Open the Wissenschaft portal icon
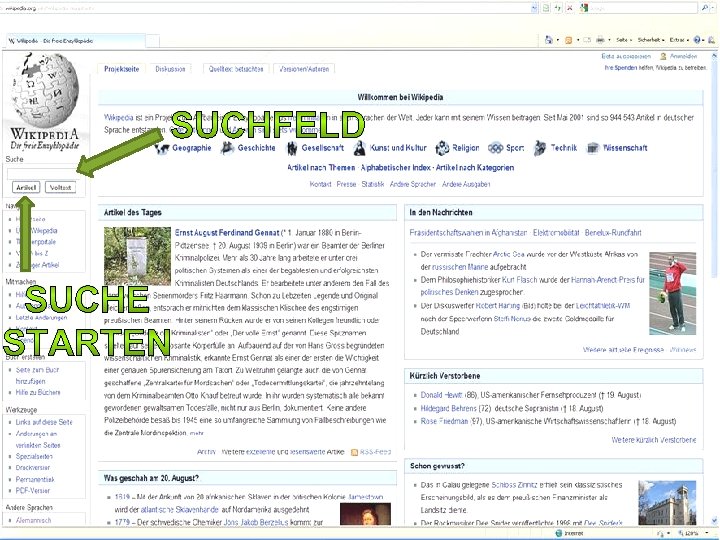Image resolution: width=720 pixels, height=540 pixels. pos(593,148)
